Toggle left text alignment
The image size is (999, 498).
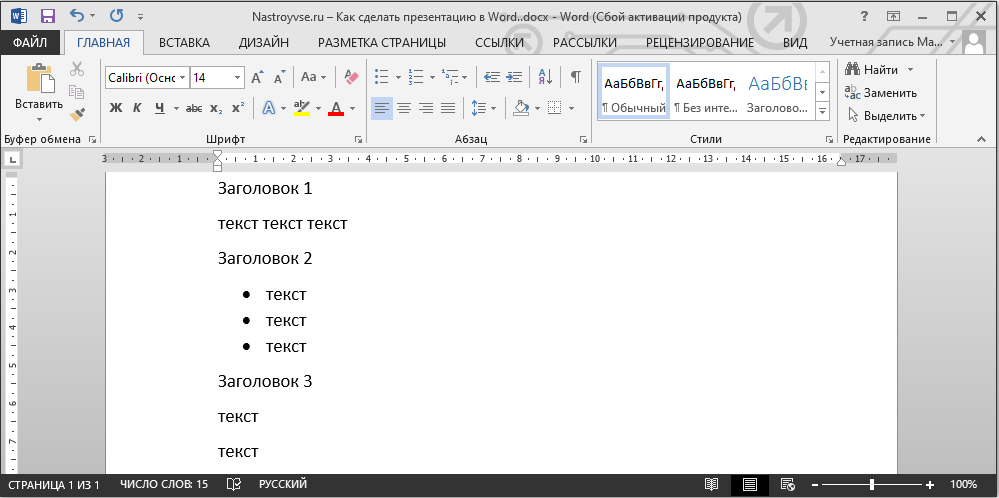coord(382,109)
